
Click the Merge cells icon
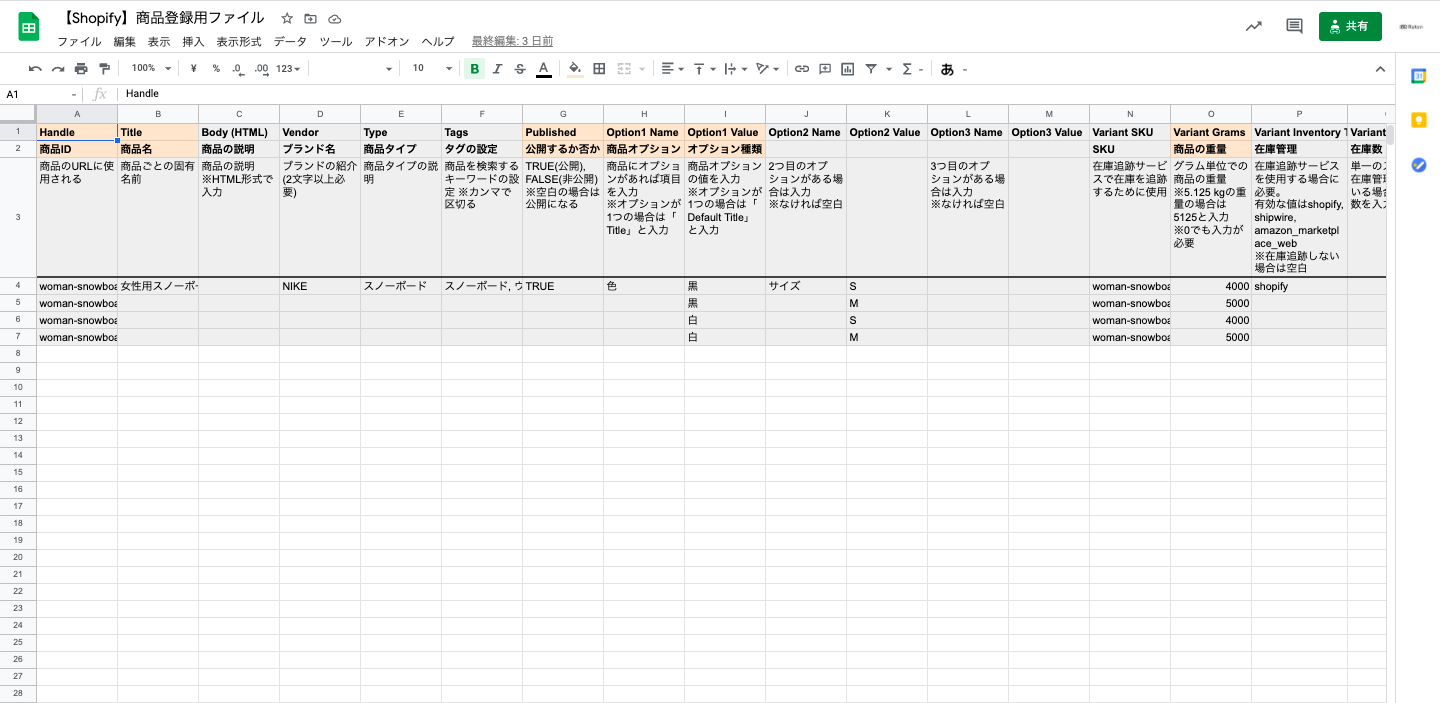623,69
